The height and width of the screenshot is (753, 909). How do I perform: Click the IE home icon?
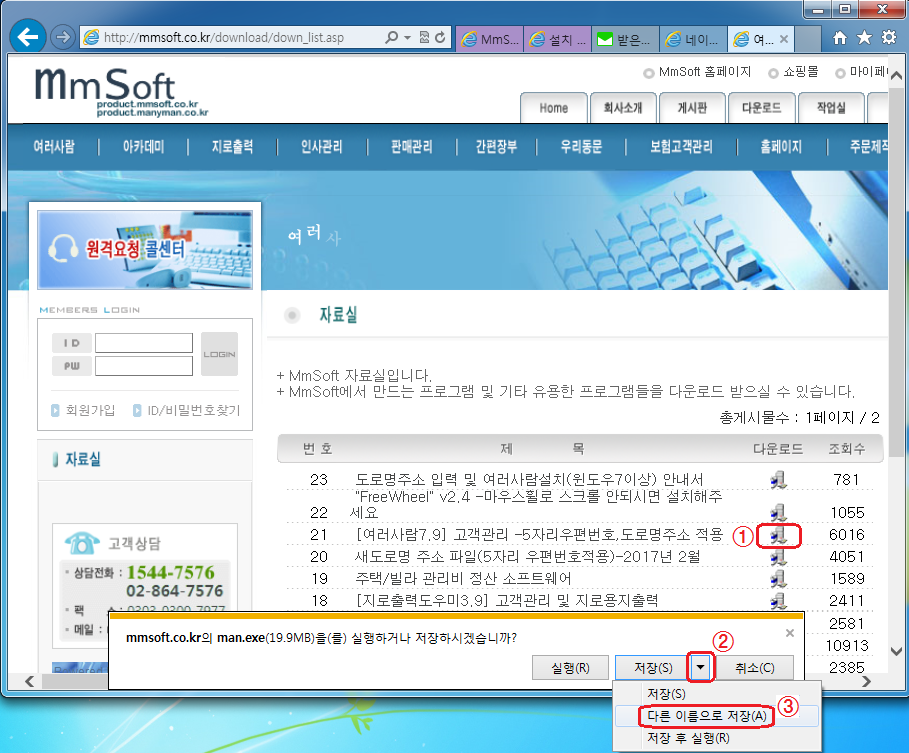coord(840,38)
